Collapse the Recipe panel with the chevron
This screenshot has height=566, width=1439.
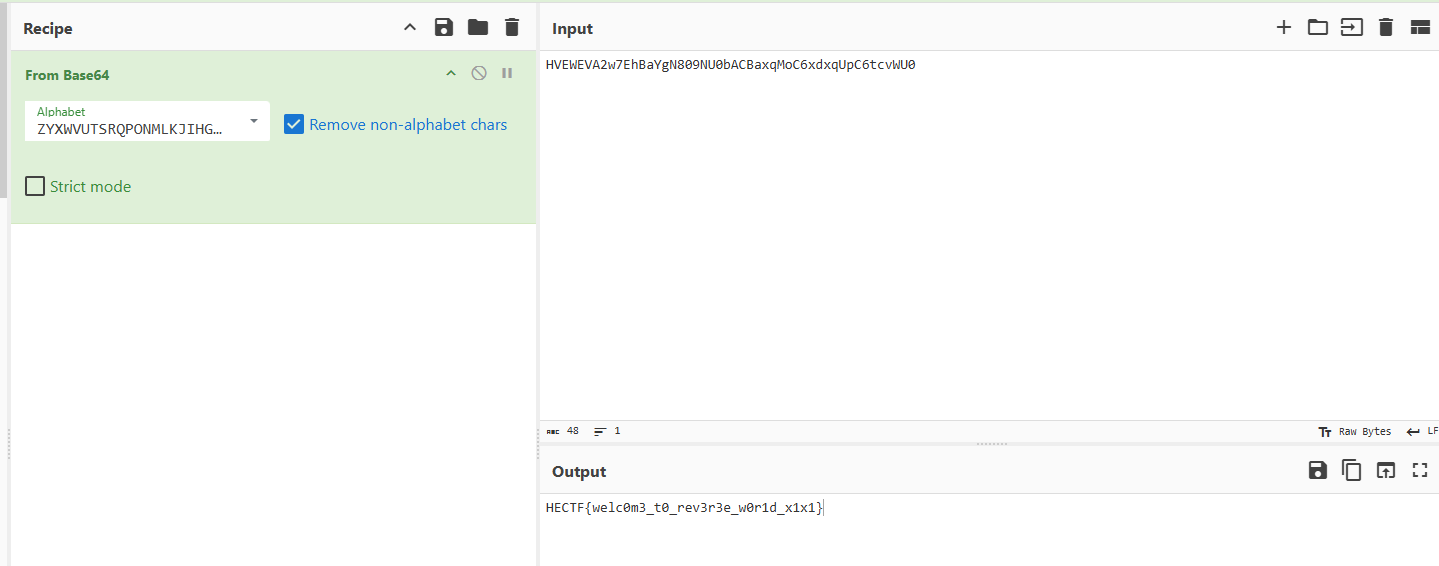point(410,28)
